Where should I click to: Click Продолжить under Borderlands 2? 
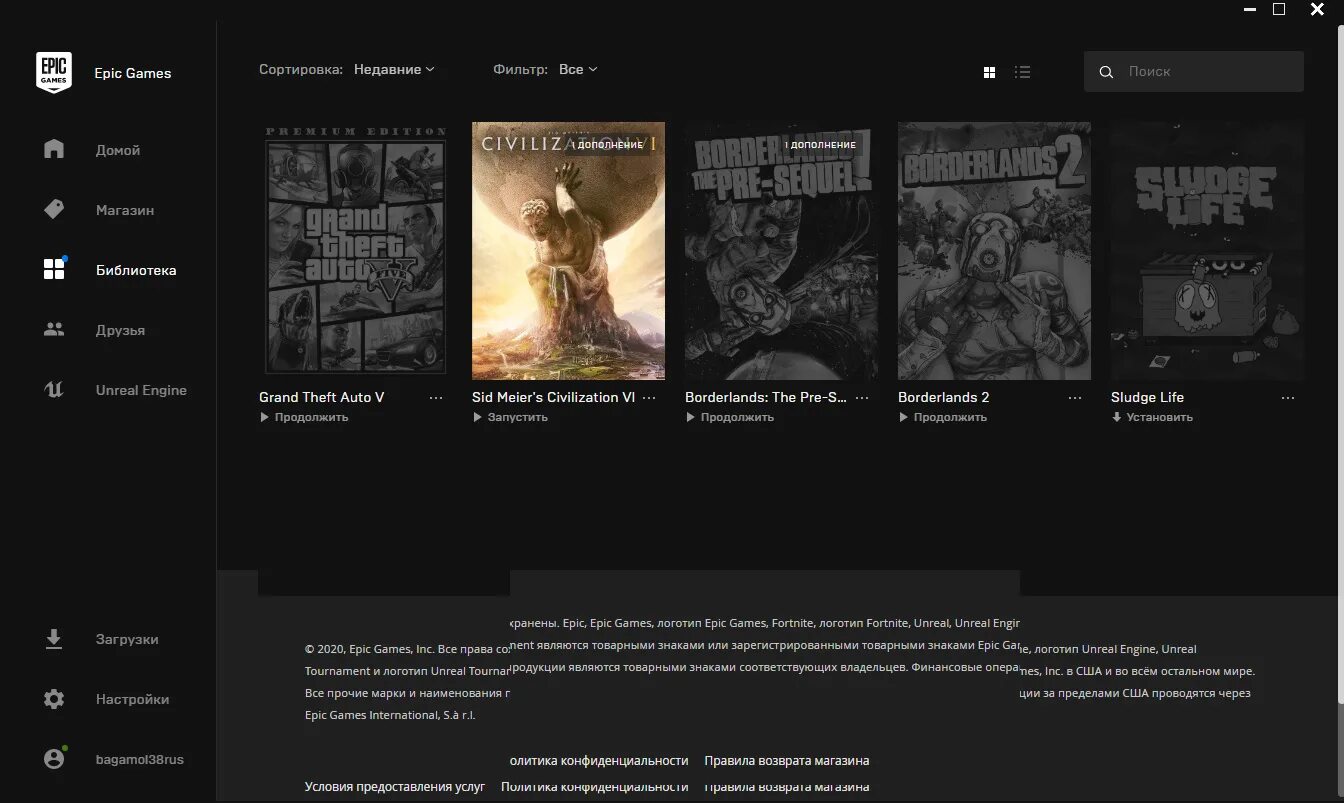click(x=943, y=417)
